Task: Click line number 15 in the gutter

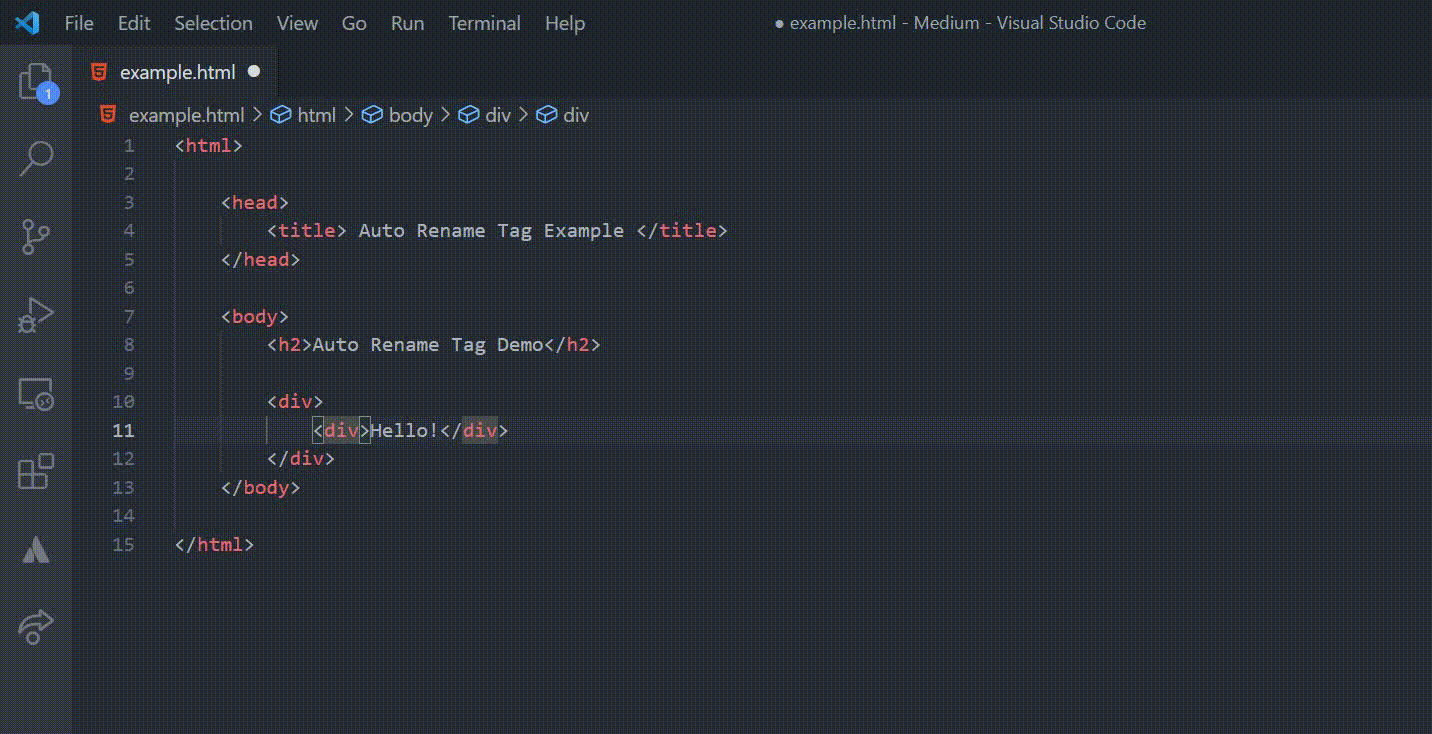Action: click(123, 545)
